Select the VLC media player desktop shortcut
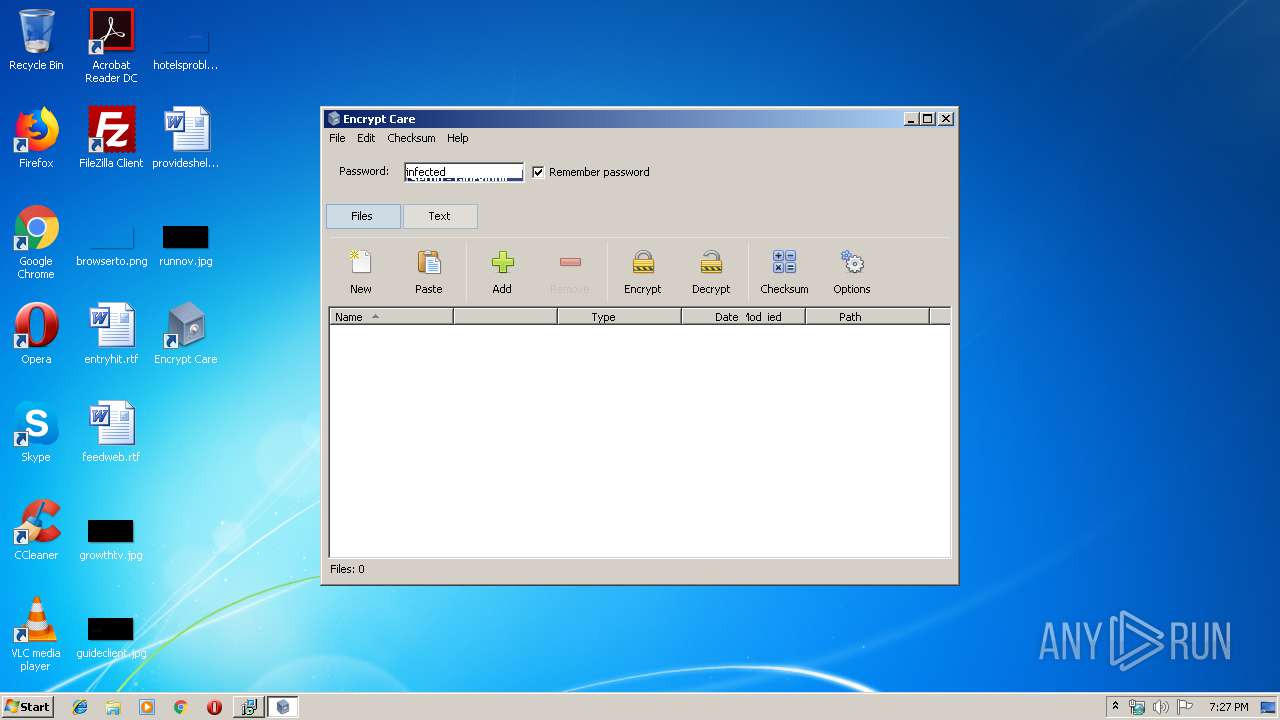The width and height of the screenshot is (1280, 720). pyautogui.click(x=36, y=634)
